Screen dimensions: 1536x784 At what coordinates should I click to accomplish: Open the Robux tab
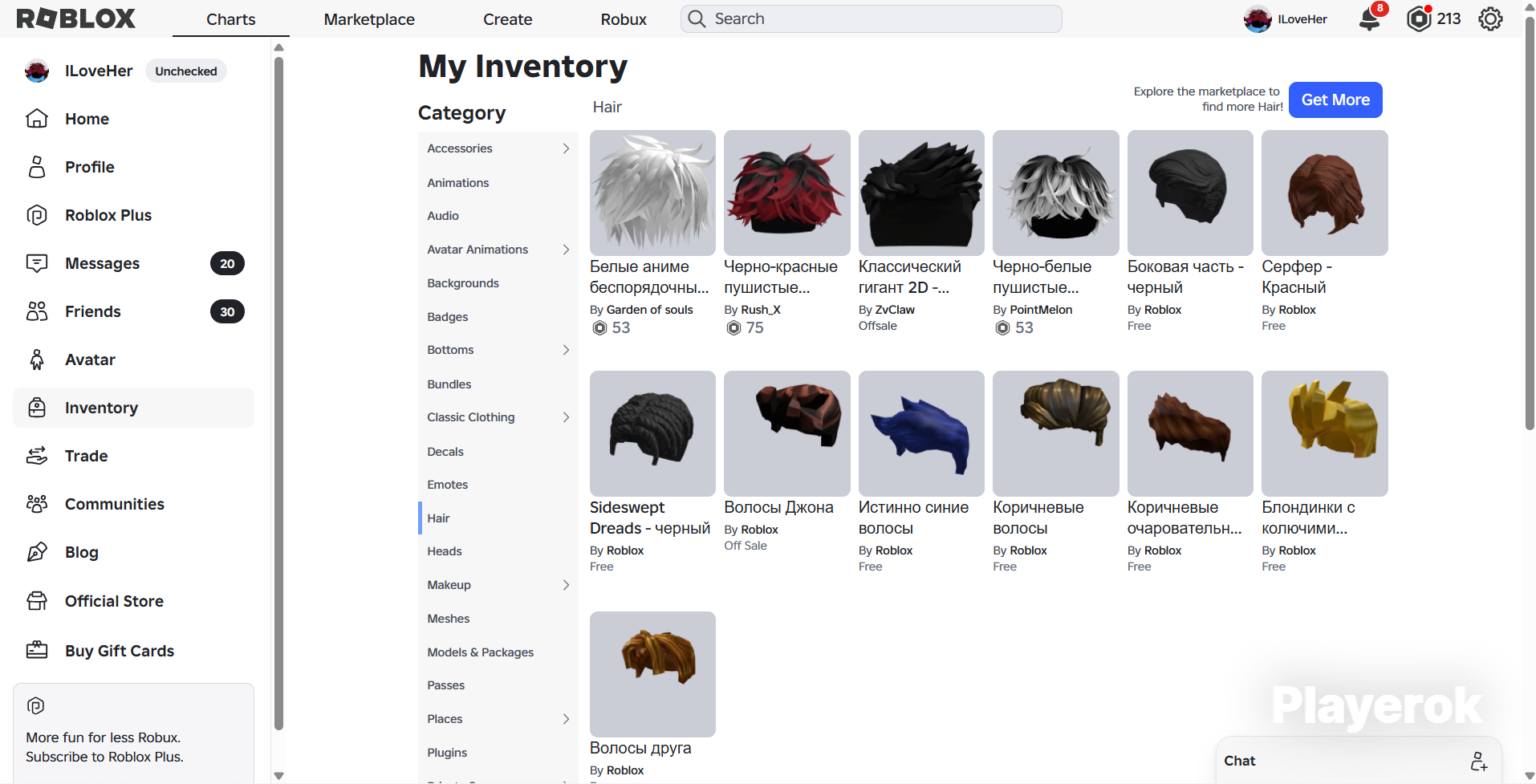(624, 19)
